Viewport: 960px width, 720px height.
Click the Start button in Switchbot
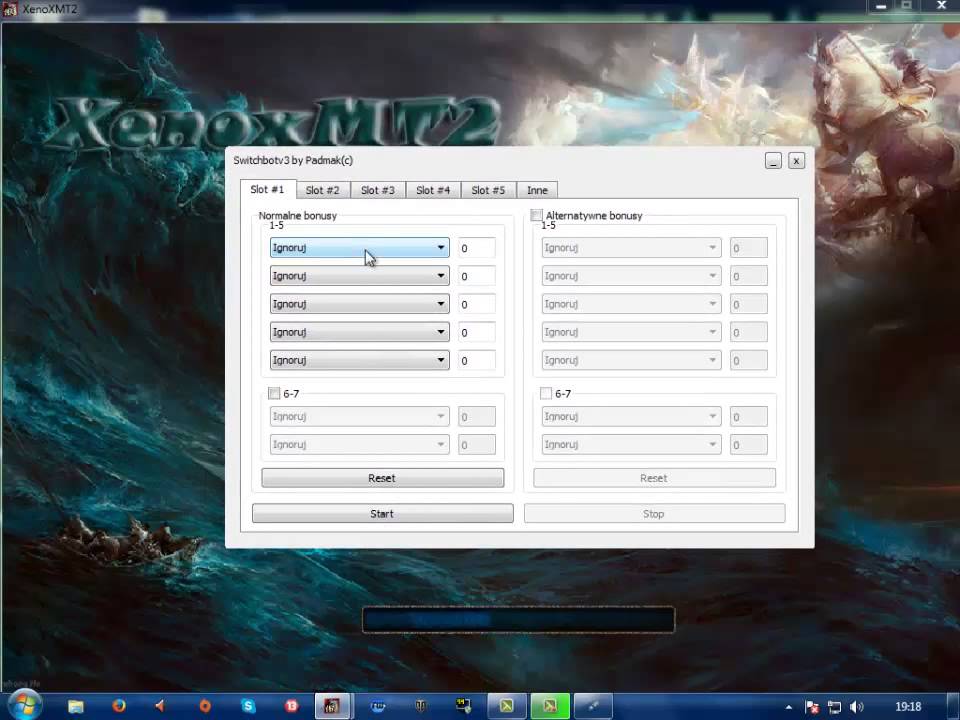point(383,514)
